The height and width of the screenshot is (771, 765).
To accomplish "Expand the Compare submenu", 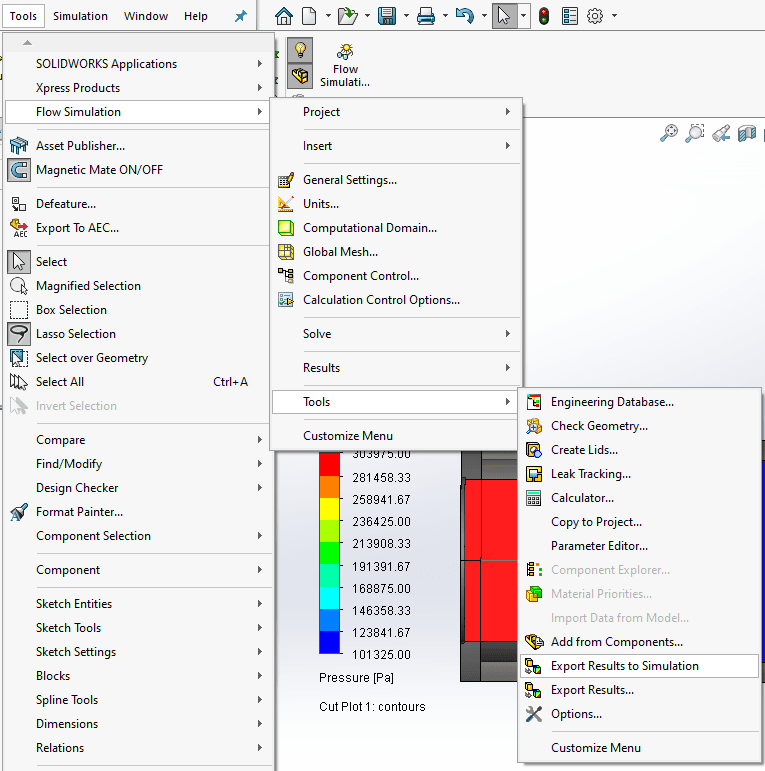I will click(139, 440).
